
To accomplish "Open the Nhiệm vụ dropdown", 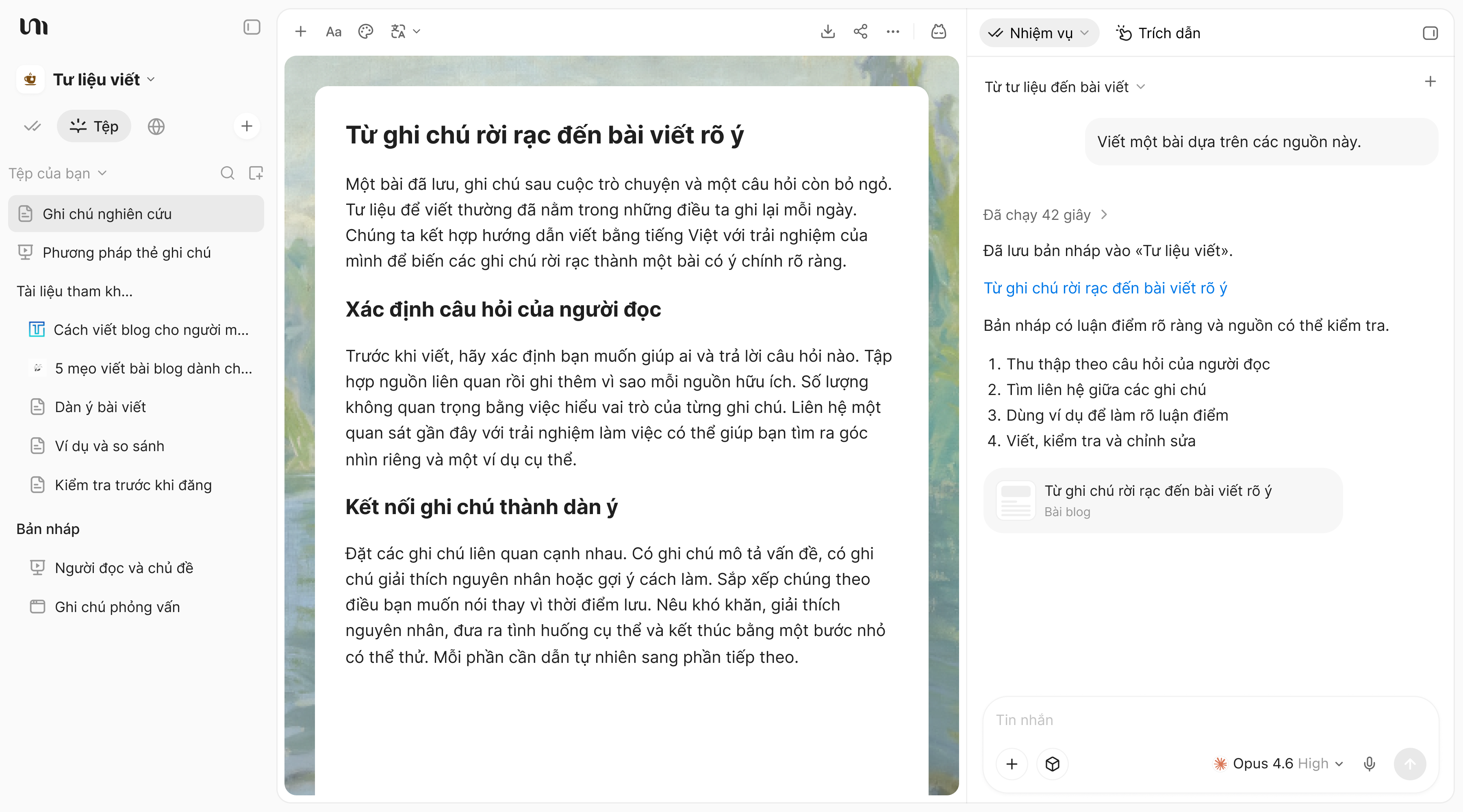I will click(1039, 33).
